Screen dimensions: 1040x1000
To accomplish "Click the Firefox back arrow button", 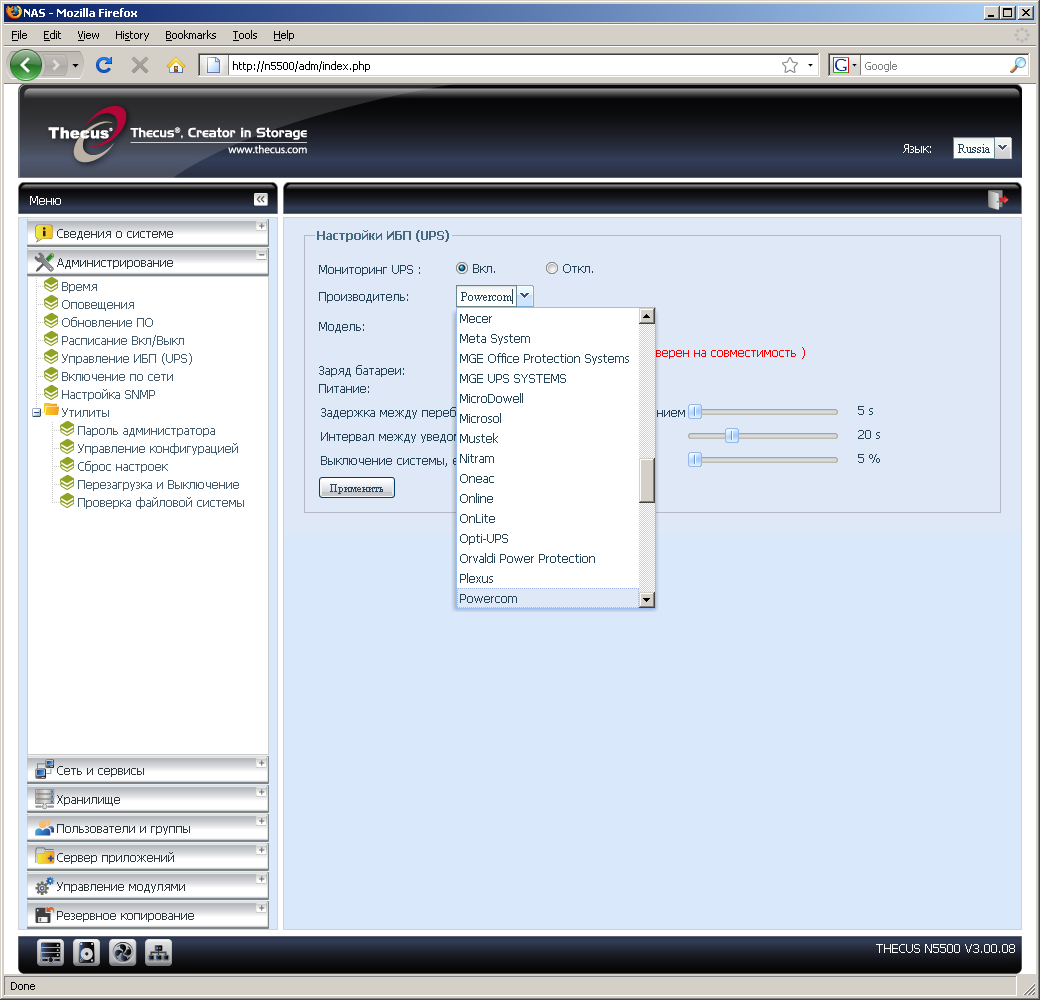I will [26, 65].
